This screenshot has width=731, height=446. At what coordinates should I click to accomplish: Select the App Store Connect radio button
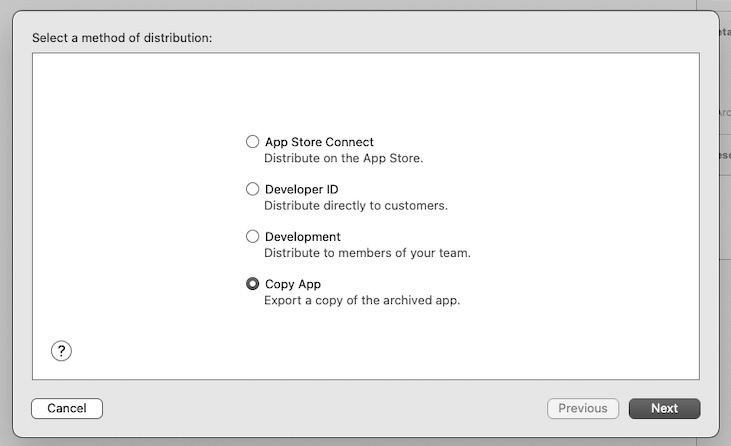tap(252, 142)
